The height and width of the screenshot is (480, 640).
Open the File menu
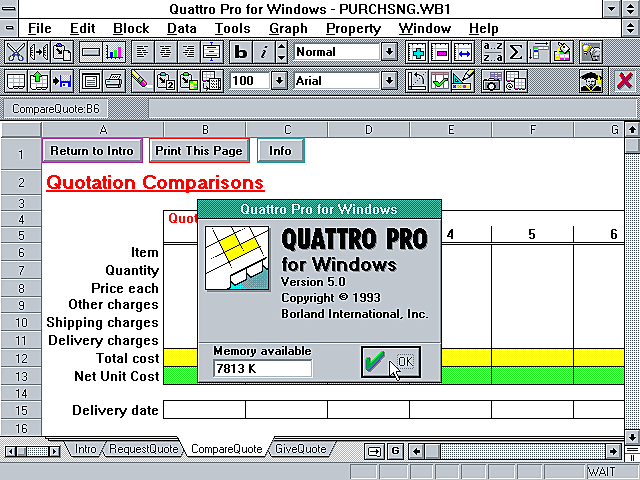click(40, 29)
